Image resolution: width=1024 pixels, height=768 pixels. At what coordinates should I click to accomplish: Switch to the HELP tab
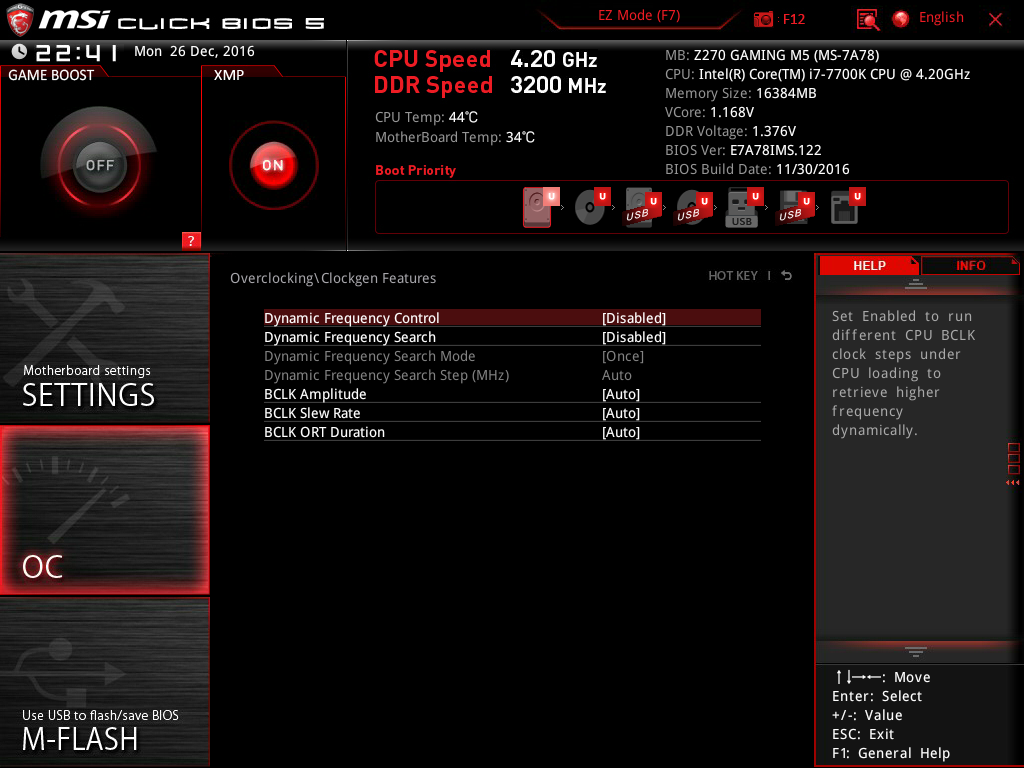(869, 265)
